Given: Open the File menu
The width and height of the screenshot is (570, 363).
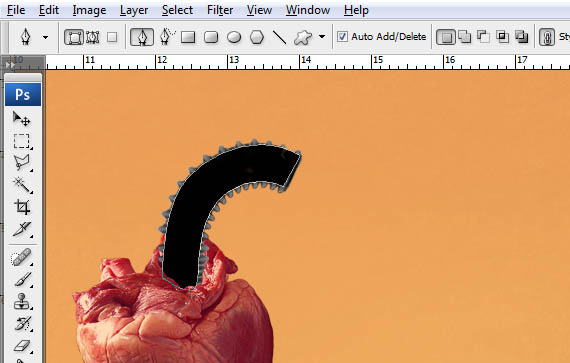Looking at the screenshot, I should pos(16,10).
